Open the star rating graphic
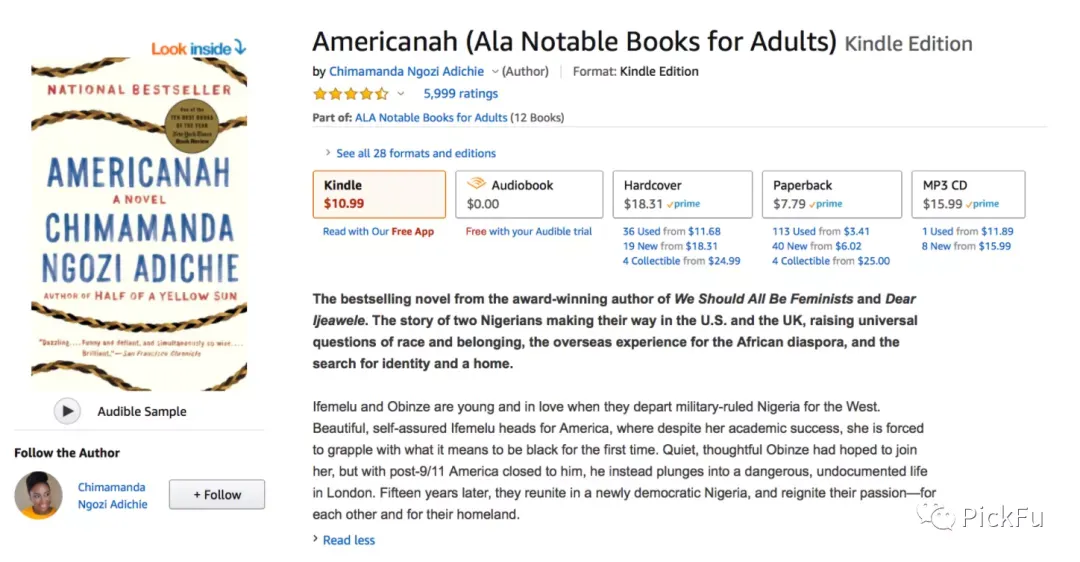 (351, 94)
